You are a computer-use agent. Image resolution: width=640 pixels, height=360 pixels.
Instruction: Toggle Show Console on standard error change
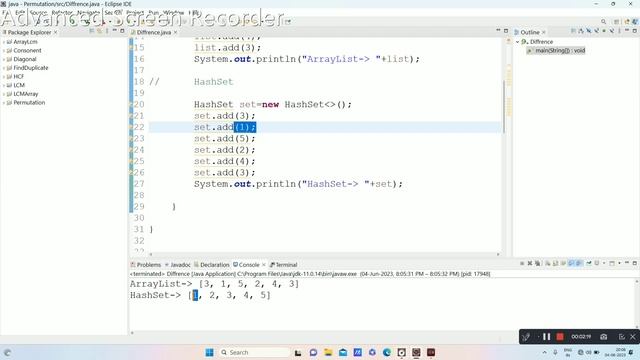(578, 263)
